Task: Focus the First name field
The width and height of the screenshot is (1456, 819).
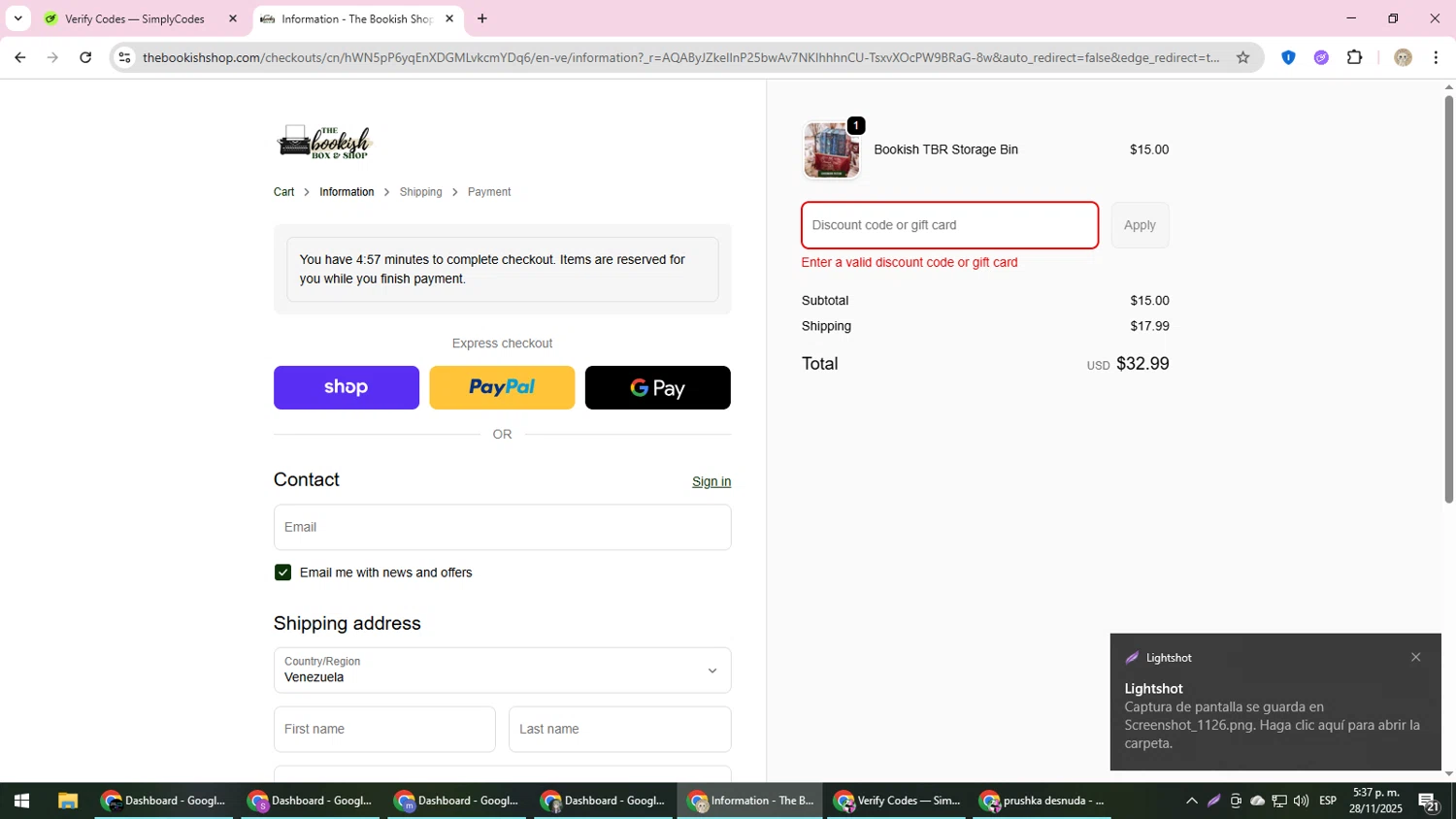Action: point(384,729)
